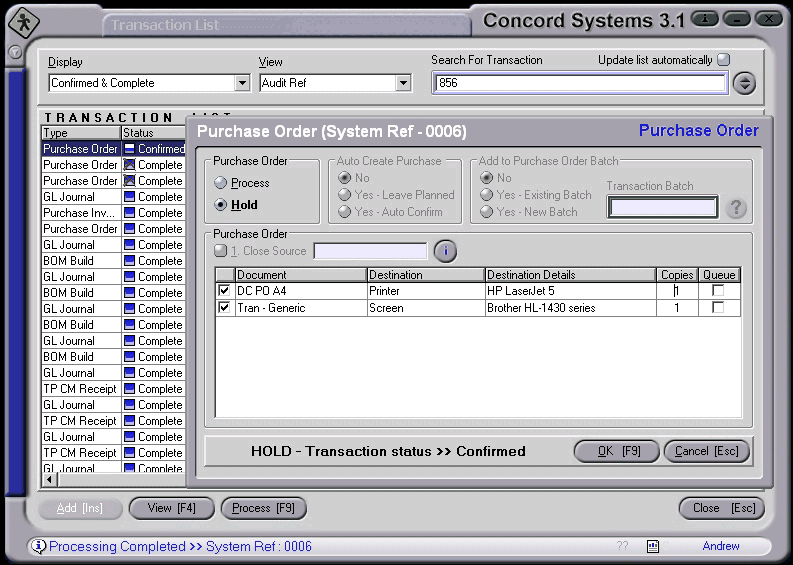Click the Add [Ins] button
This screenshot has width=793, height=565.
tap(80, 508)
